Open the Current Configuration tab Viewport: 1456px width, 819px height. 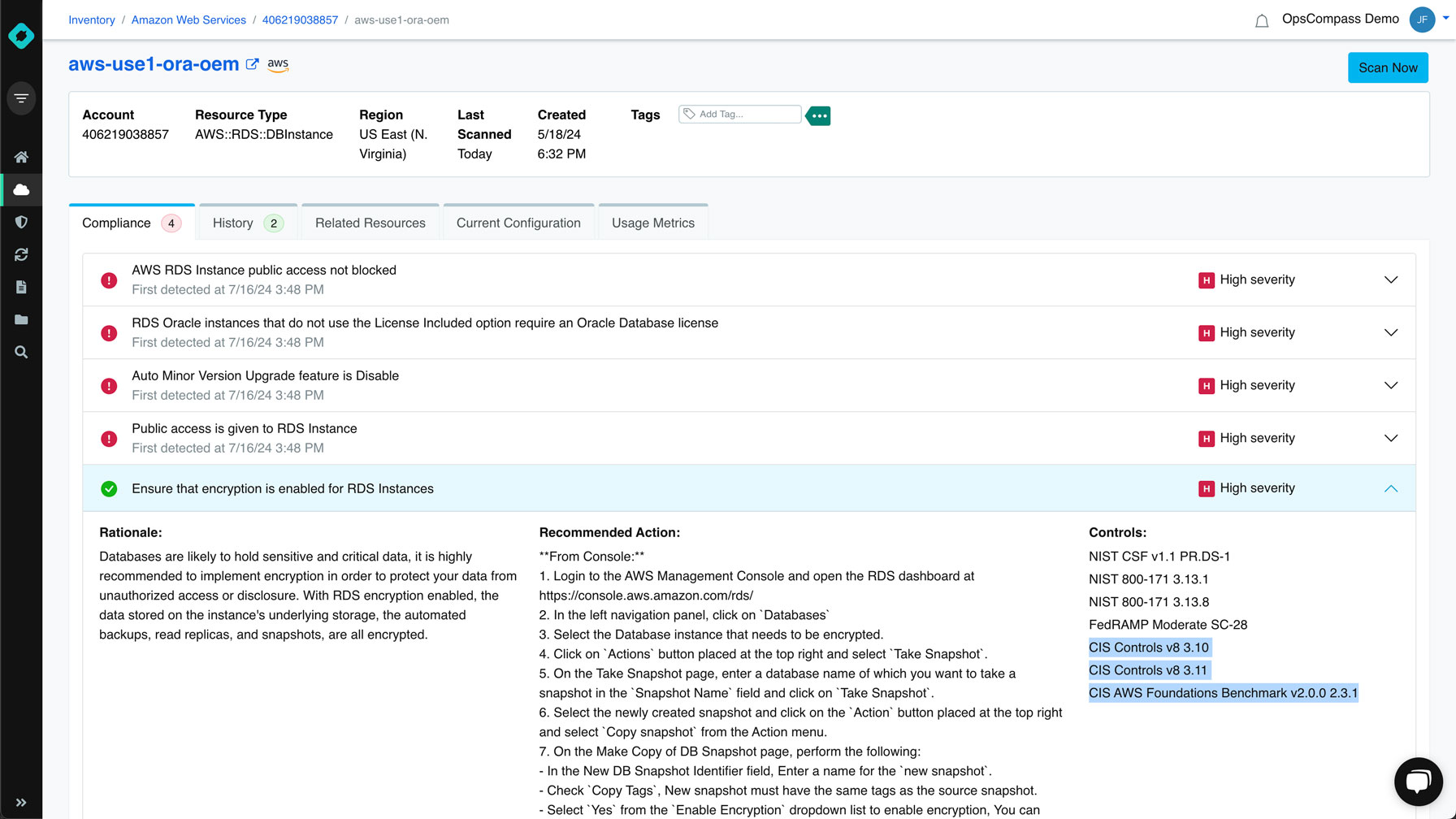coord(518,223)
